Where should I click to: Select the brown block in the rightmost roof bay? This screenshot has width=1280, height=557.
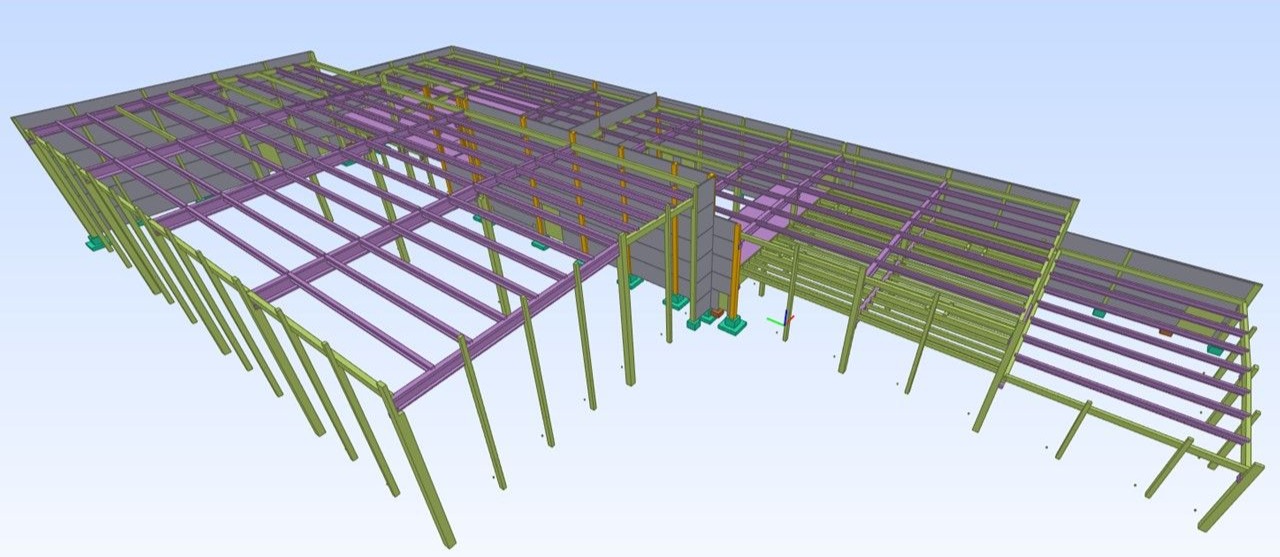point(1165,331)
